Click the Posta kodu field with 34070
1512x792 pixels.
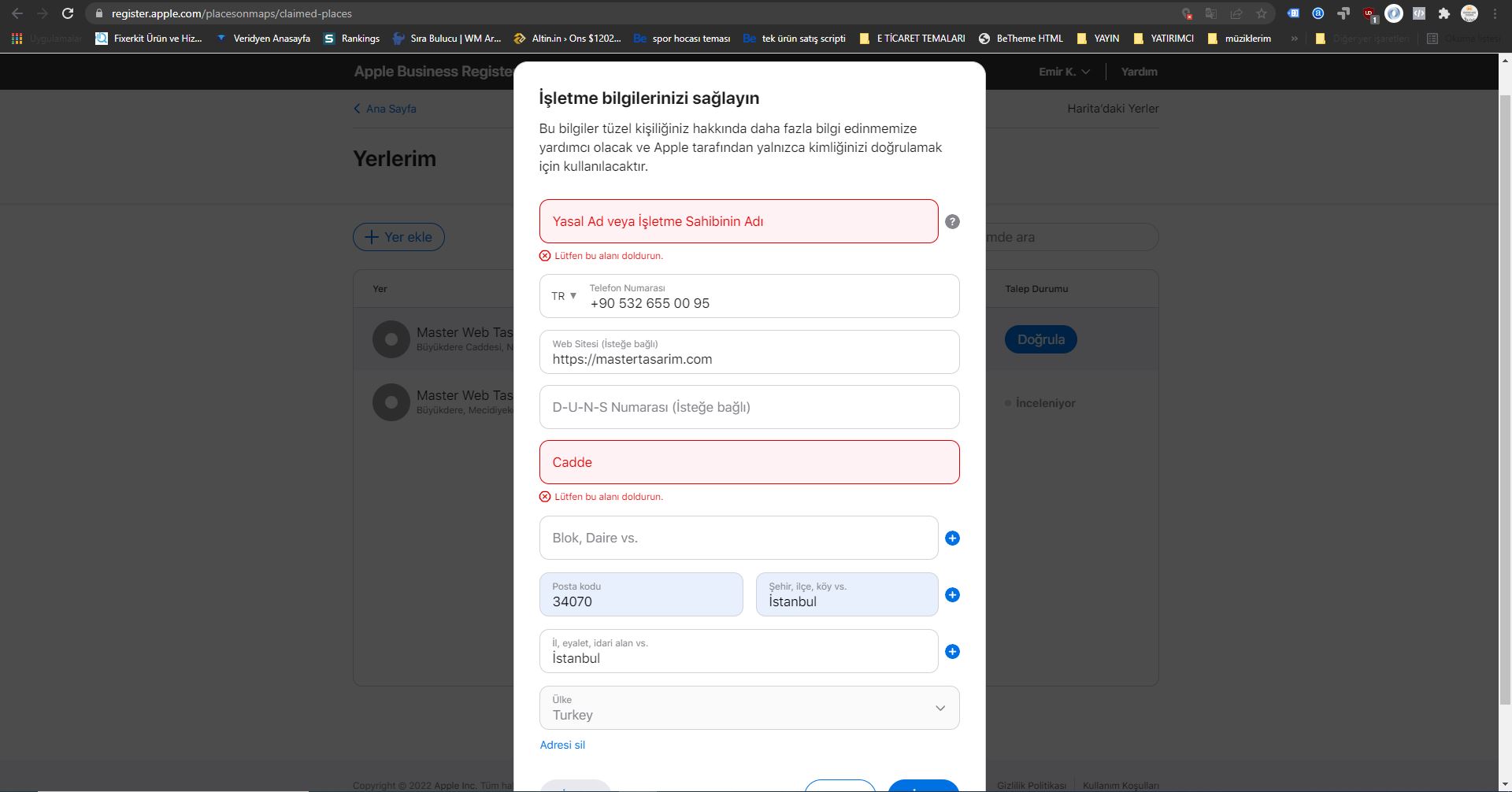(x=641, y=594)
